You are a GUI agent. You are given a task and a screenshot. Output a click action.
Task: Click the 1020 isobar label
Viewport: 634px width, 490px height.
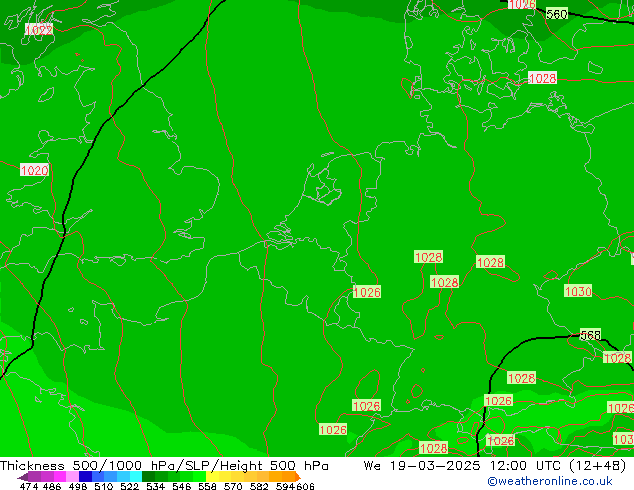(34, 170)
